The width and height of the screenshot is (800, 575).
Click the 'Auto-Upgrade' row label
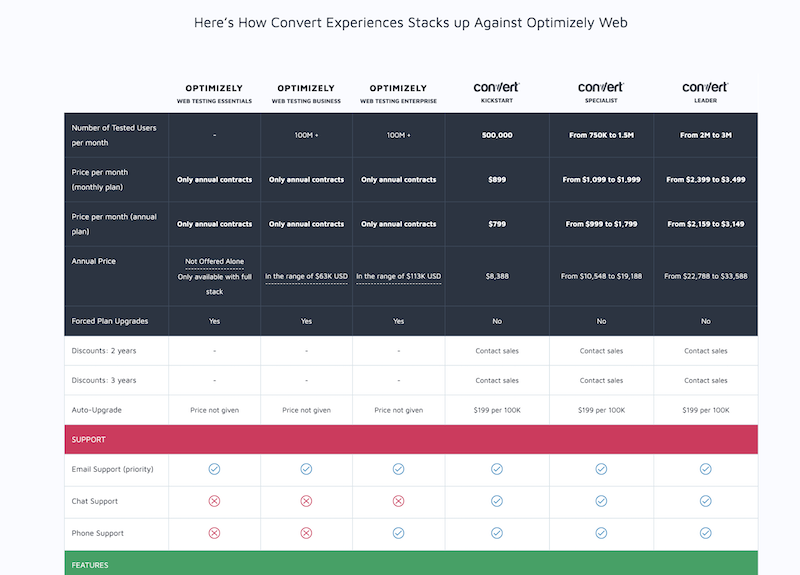(96, 410)
